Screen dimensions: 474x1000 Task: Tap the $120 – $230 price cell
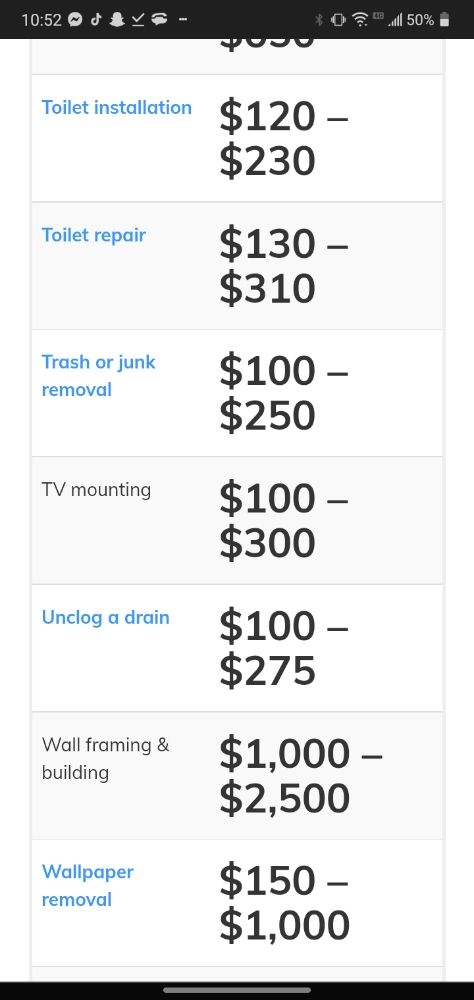click(284, 138)
